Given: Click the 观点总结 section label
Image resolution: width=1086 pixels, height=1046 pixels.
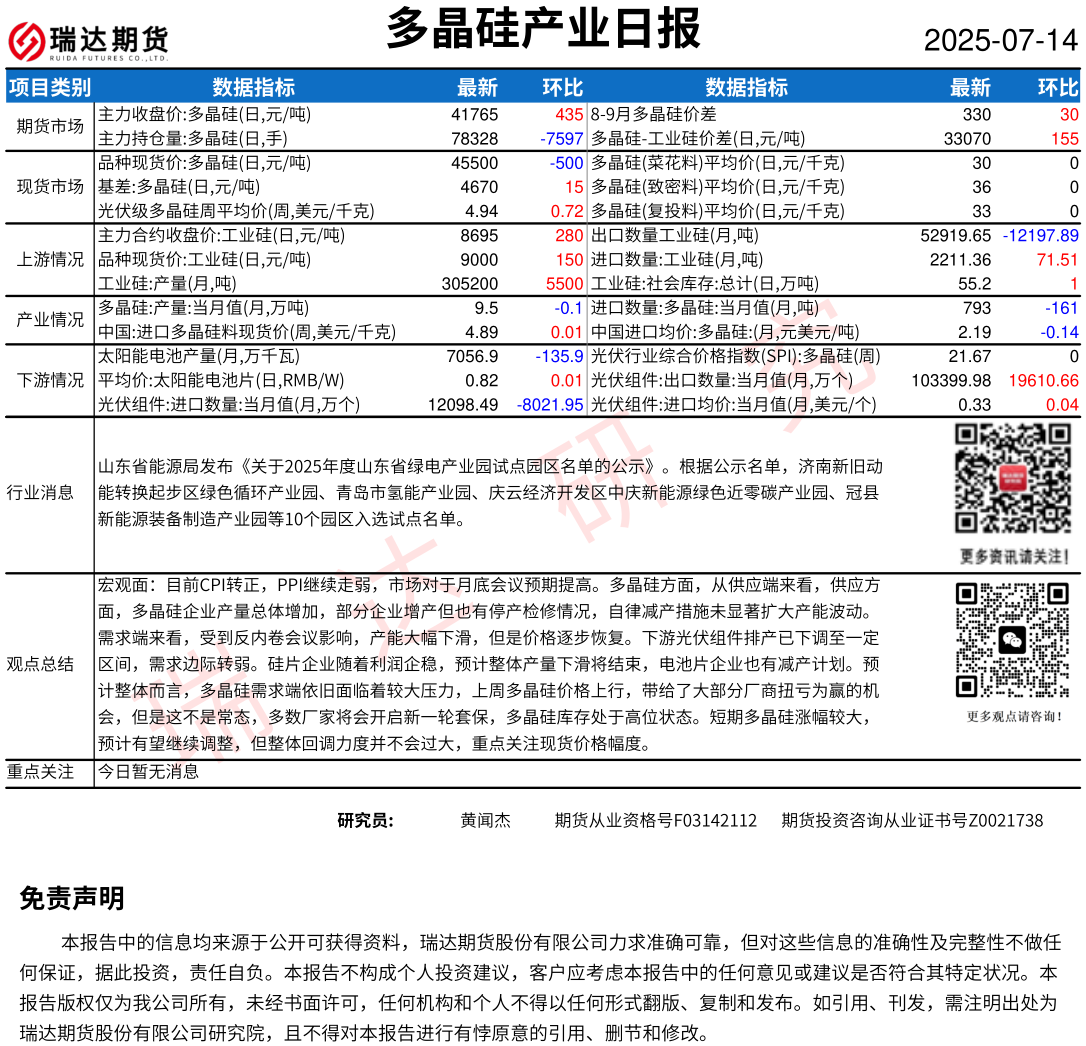Looking at the screenshot, I should point(40,664).
